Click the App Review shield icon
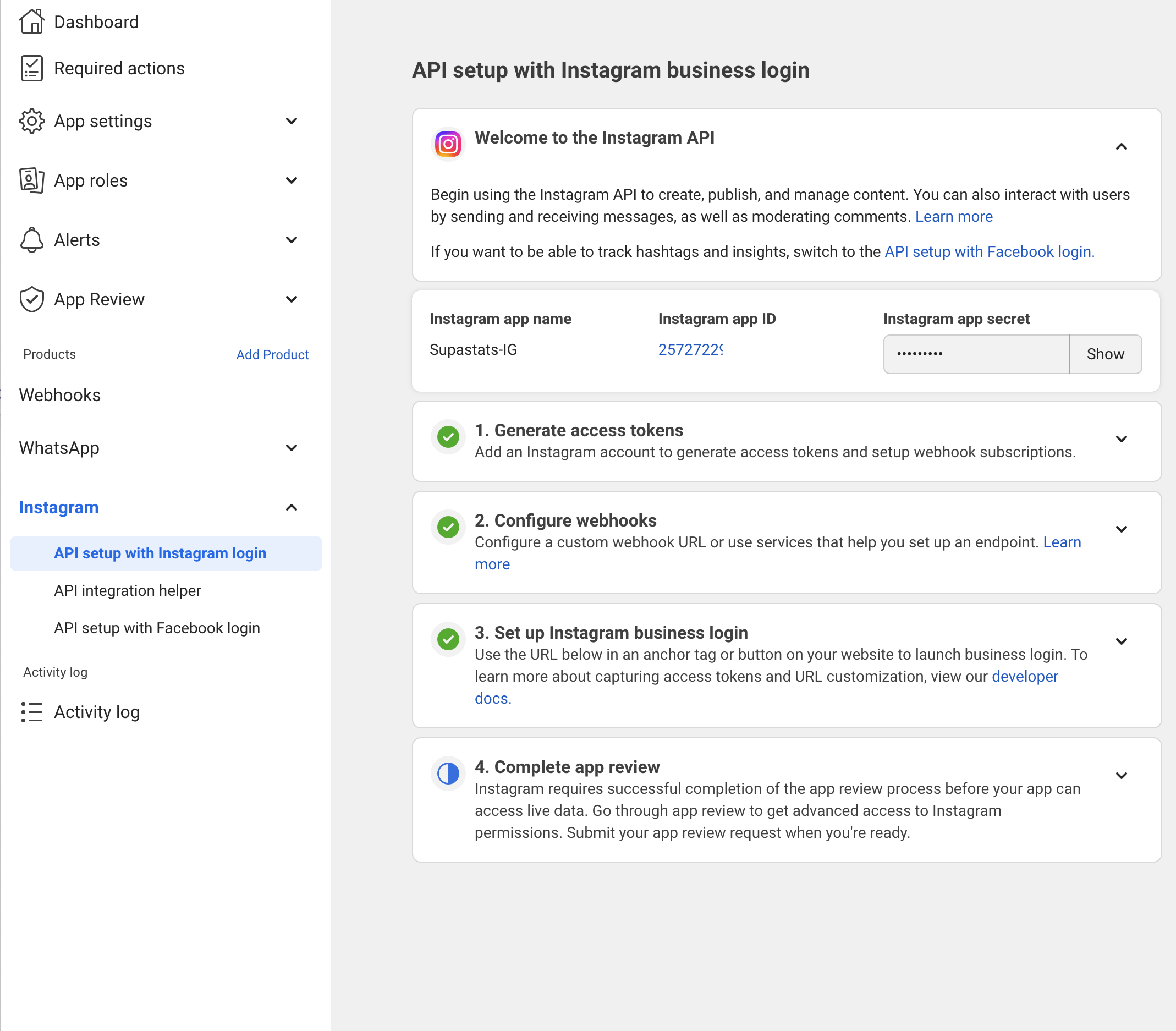 (32, 299)
